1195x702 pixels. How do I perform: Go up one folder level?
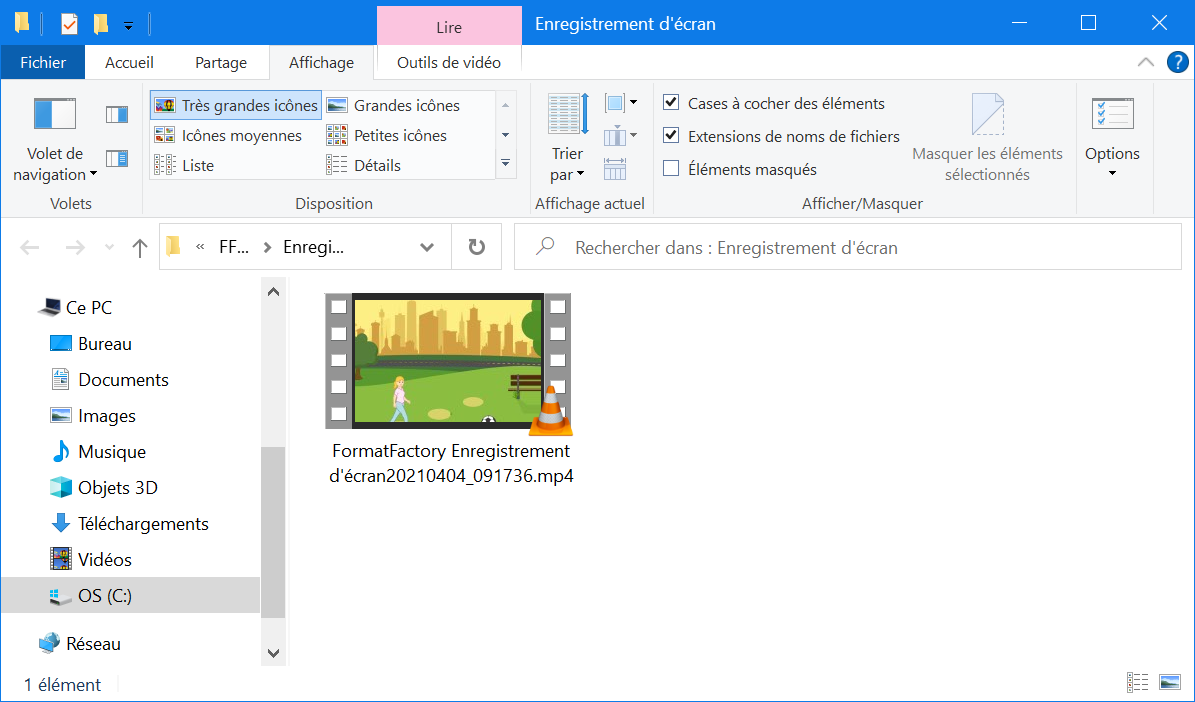pyautogui.click(x=139, y=247)
